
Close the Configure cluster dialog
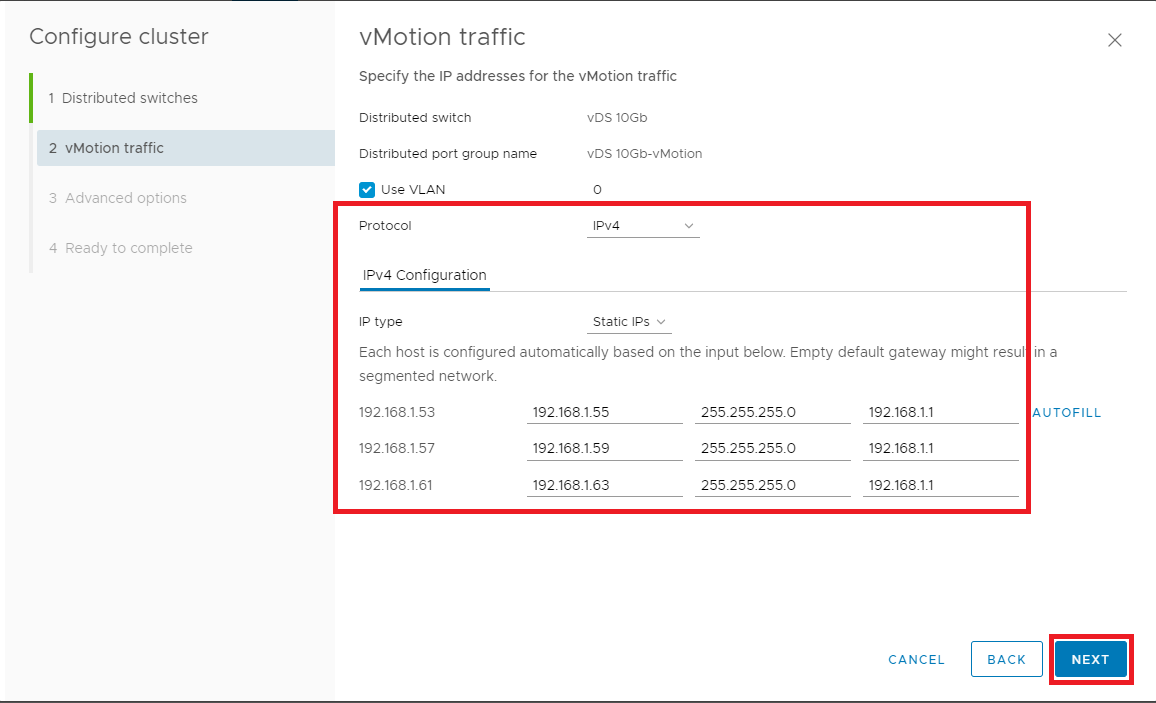tap(1115, 41)
